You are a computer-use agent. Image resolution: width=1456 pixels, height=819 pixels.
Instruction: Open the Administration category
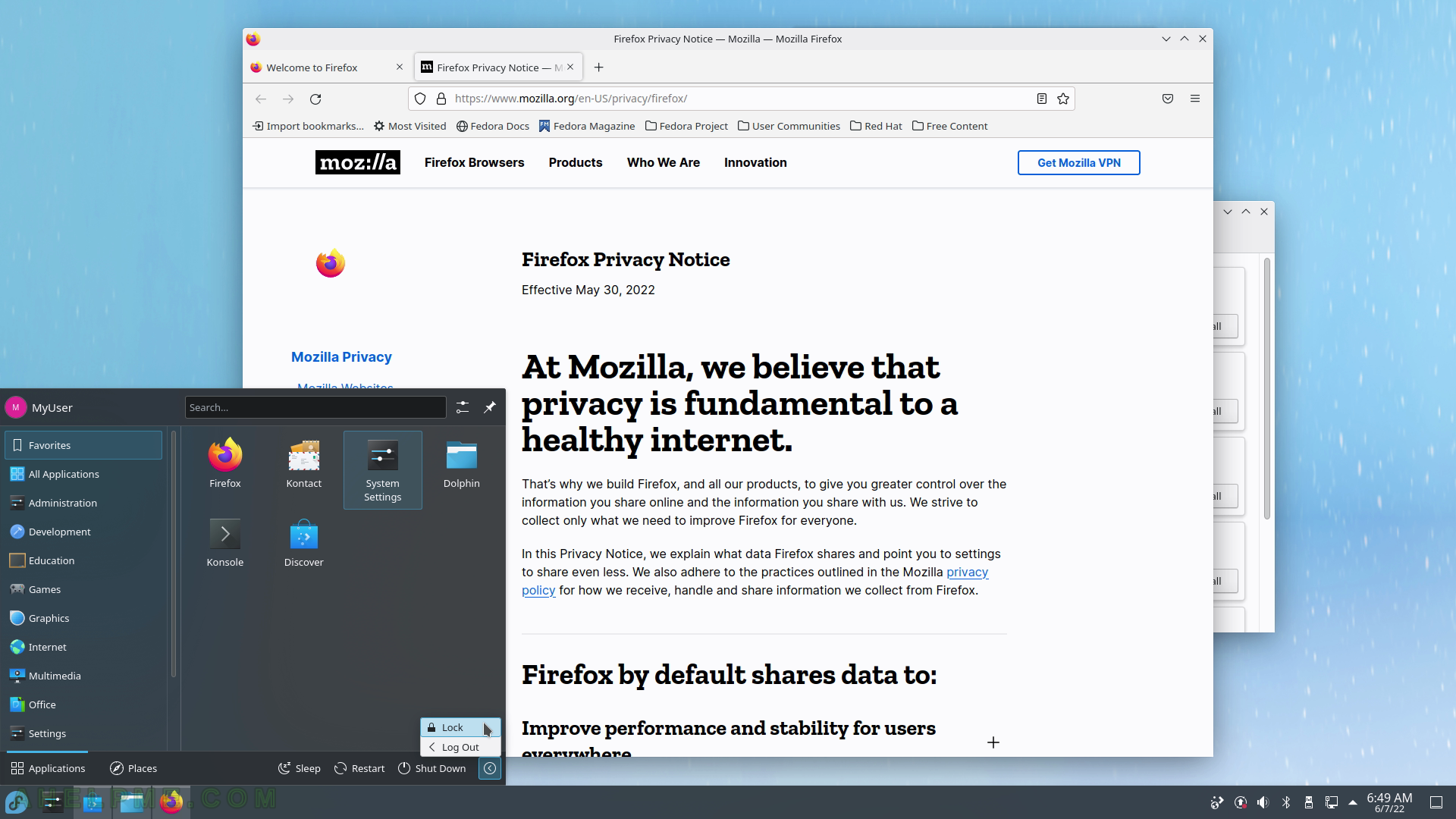[83, 503]
